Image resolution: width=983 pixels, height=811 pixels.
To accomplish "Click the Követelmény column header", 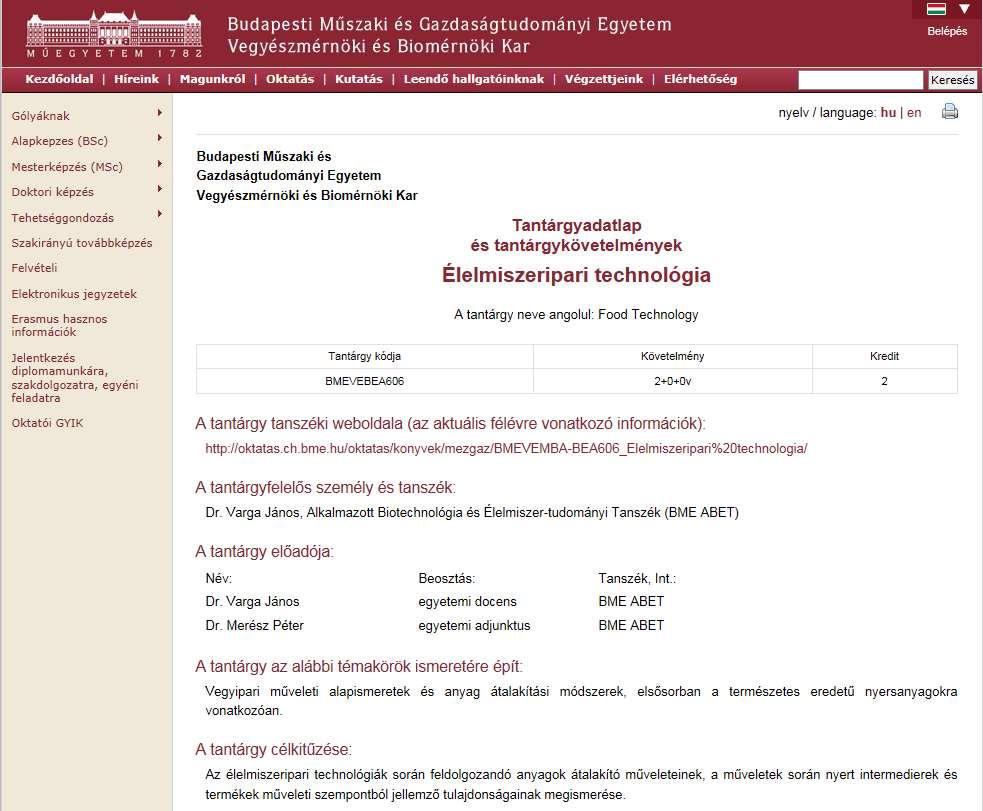I will click(x=673, y=356).
